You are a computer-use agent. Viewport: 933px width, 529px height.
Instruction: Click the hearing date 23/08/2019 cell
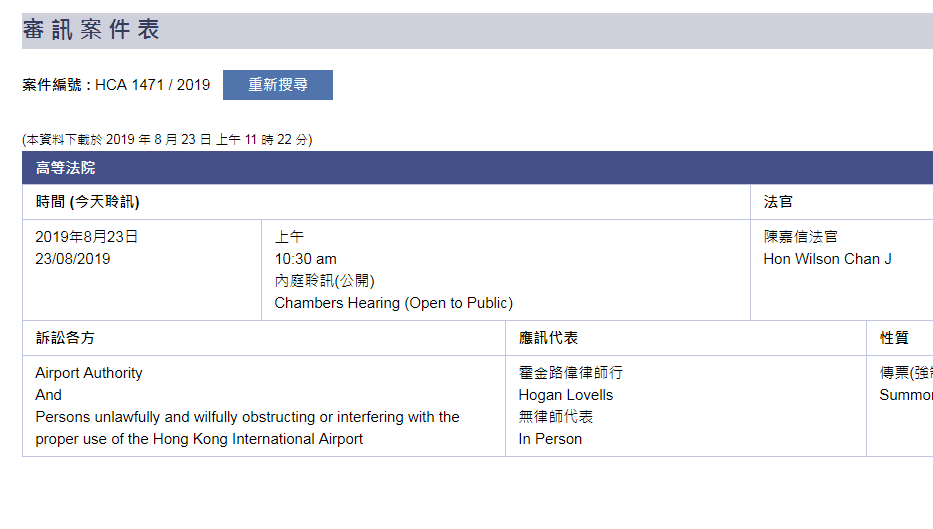(x=73, y=259)
